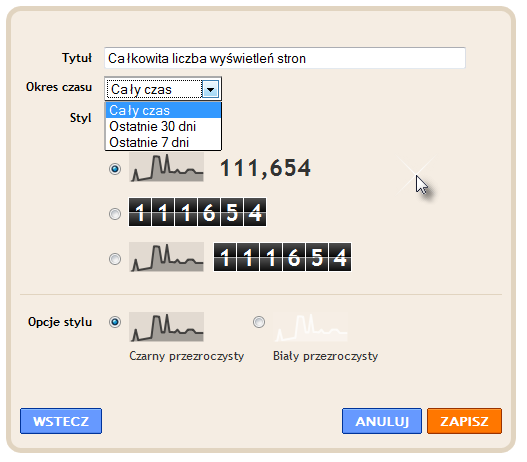Choose the Biały przezroczysty radio button
527x462 pixels.
(259, 322)
